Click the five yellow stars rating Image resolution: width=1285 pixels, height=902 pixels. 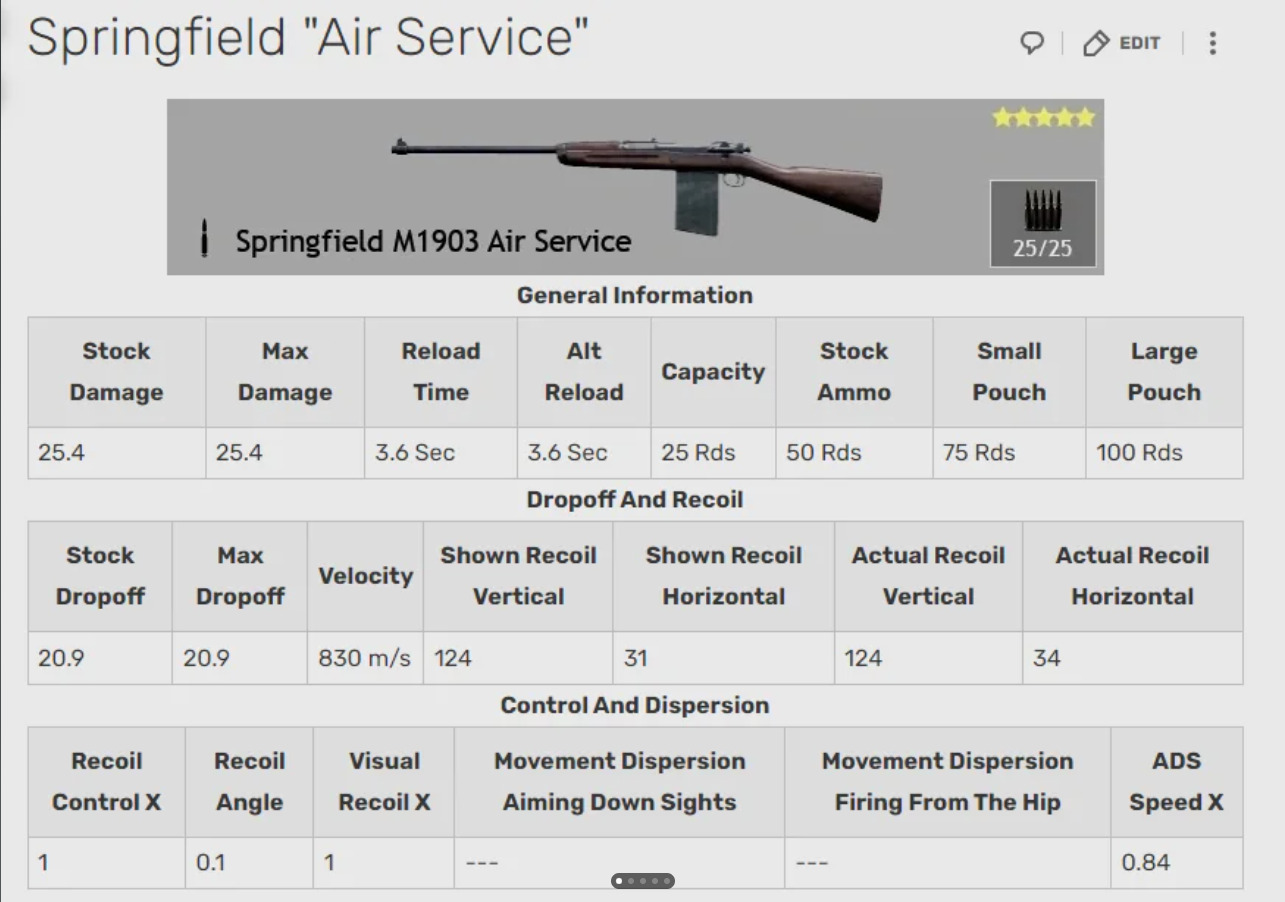pos(1043,118)
